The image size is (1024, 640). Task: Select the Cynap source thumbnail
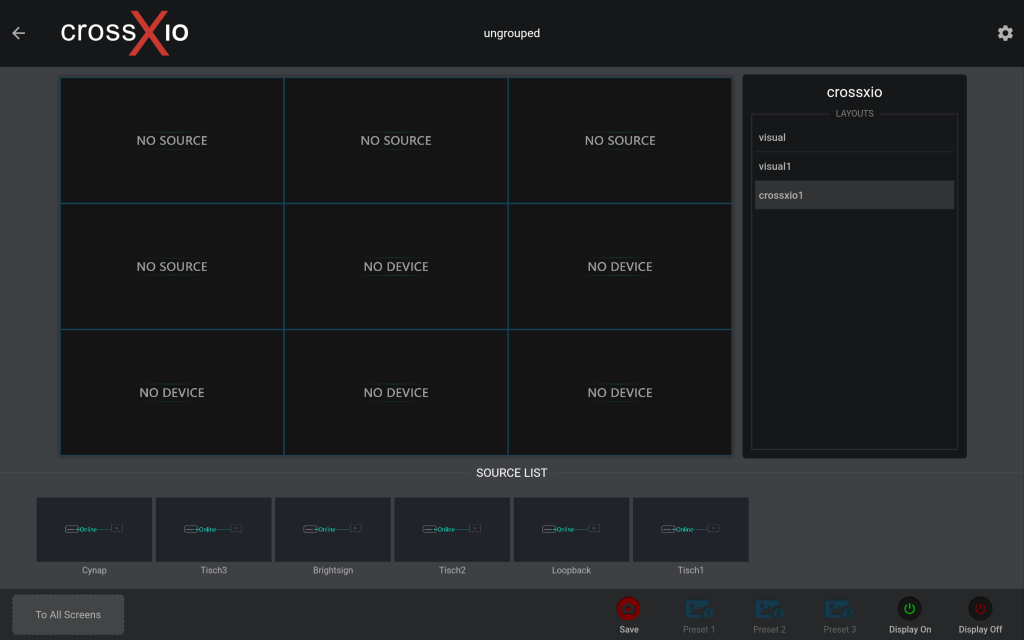94,530
